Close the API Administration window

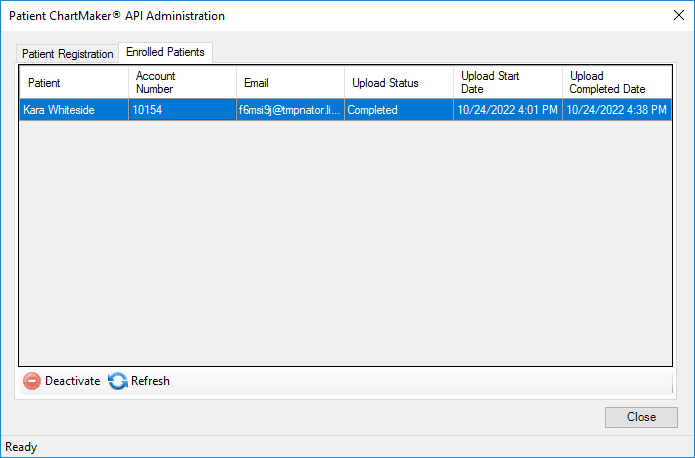[679, 16]
